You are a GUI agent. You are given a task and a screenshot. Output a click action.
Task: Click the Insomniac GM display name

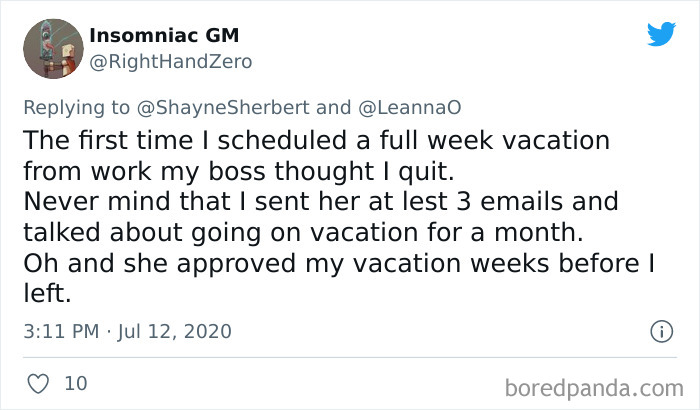click(164, 36)
